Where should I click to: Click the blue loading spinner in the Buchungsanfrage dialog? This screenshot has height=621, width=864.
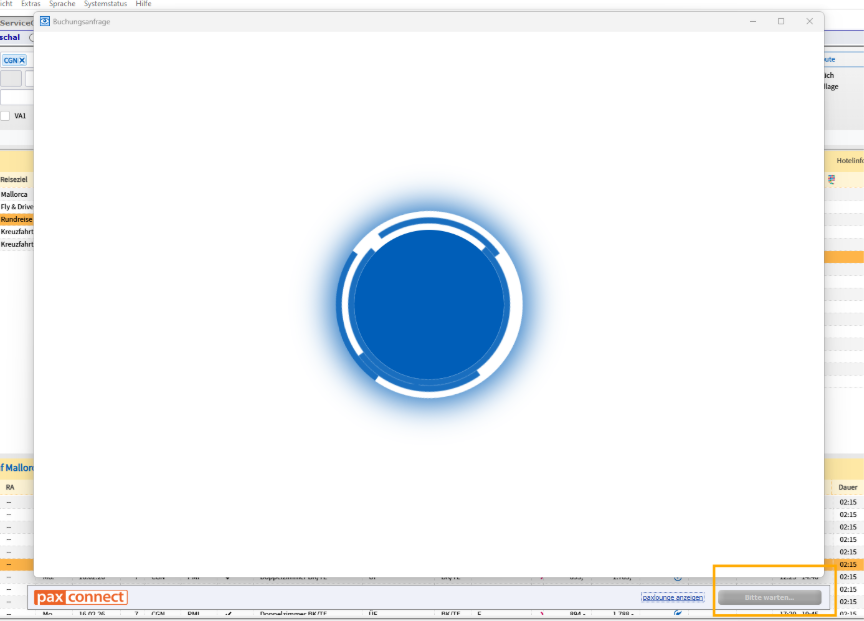429,304
